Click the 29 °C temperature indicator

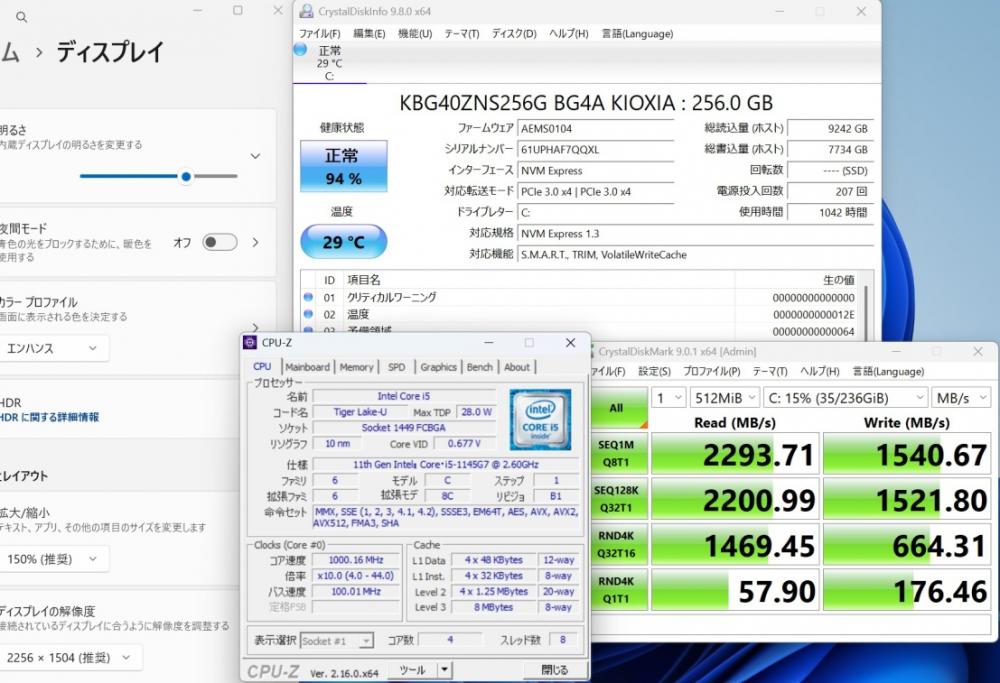[344, 242]
